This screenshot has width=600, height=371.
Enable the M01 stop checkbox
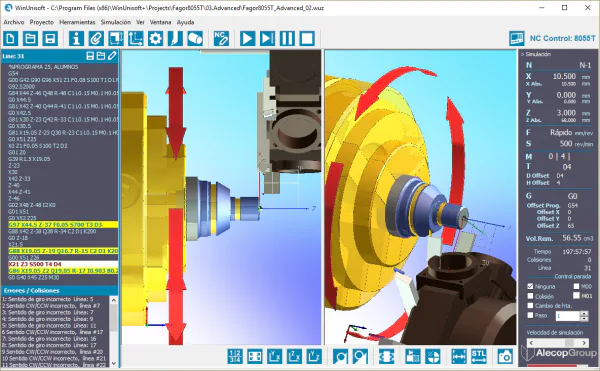point(576,295)
